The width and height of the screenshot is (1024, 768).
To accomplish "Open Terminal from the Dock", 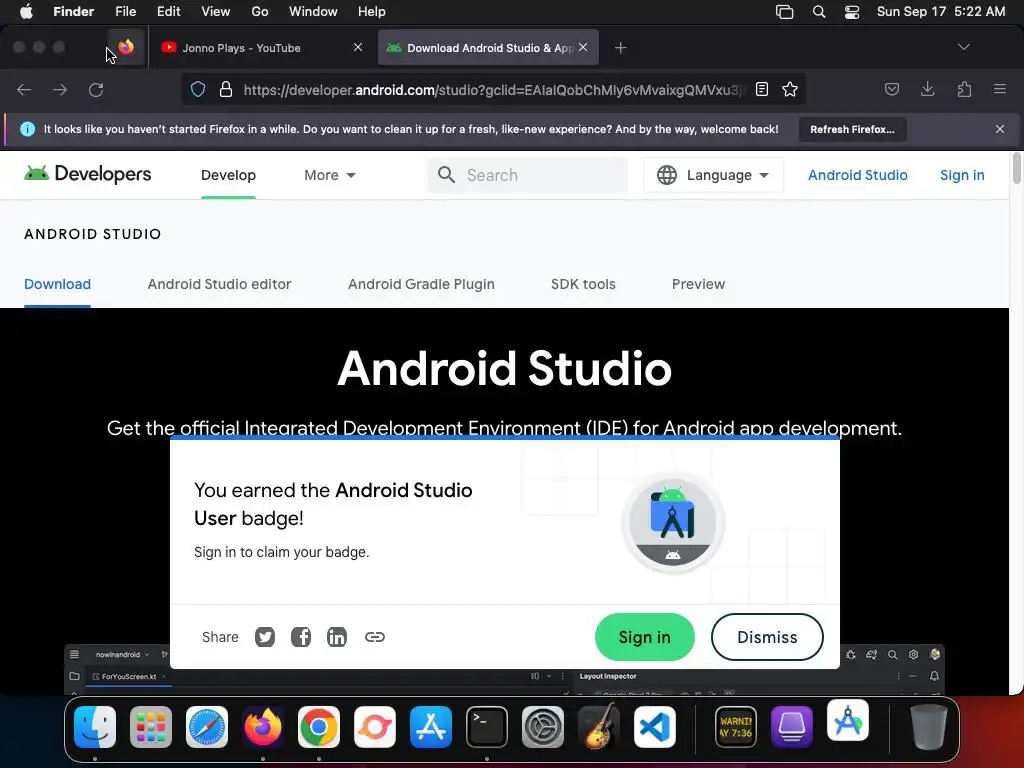I will (487, 726).
